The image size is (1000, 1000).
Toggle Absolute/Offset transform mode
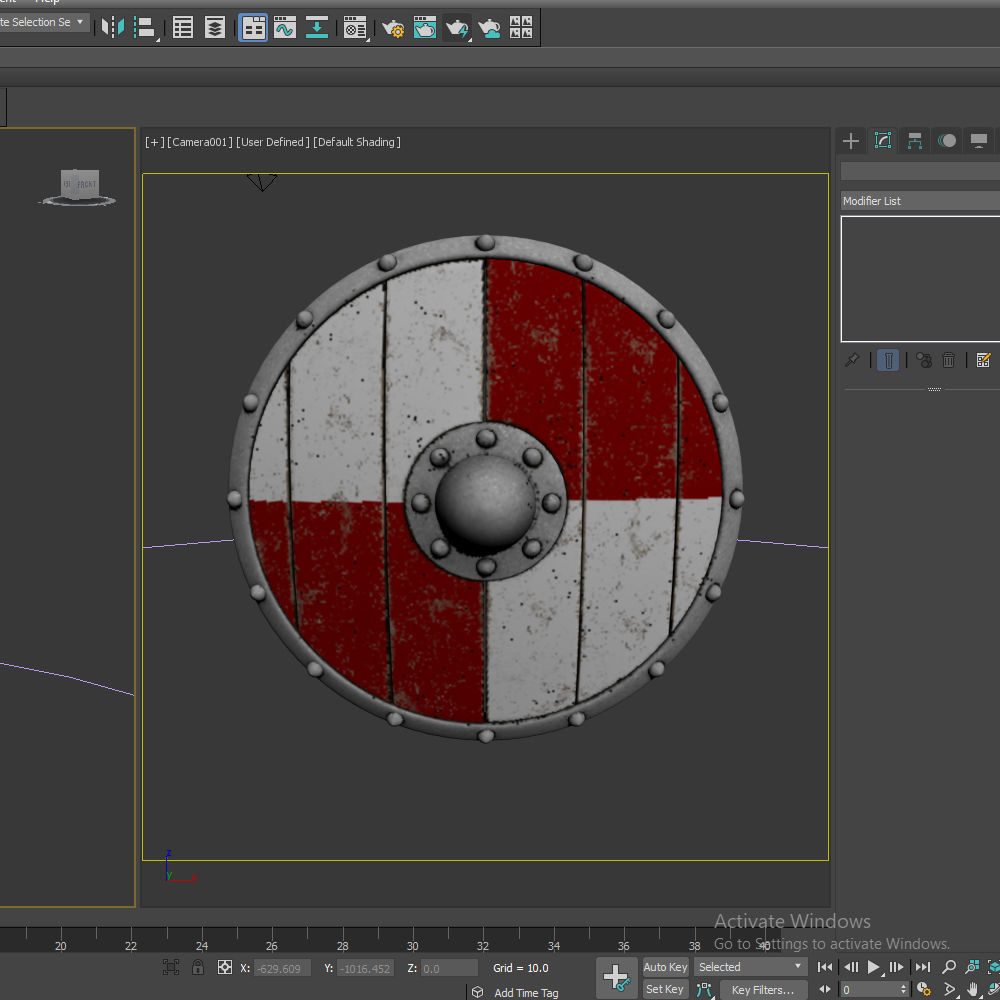224,967
